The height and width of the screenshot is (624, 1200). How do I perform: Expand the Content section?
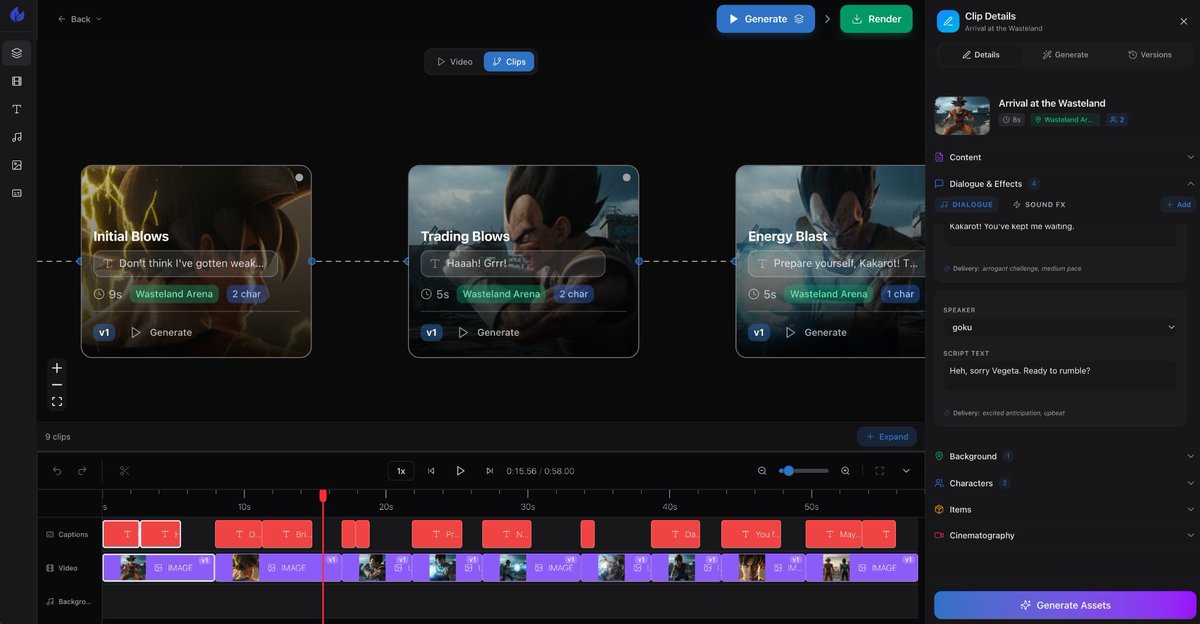(1063, 157)
